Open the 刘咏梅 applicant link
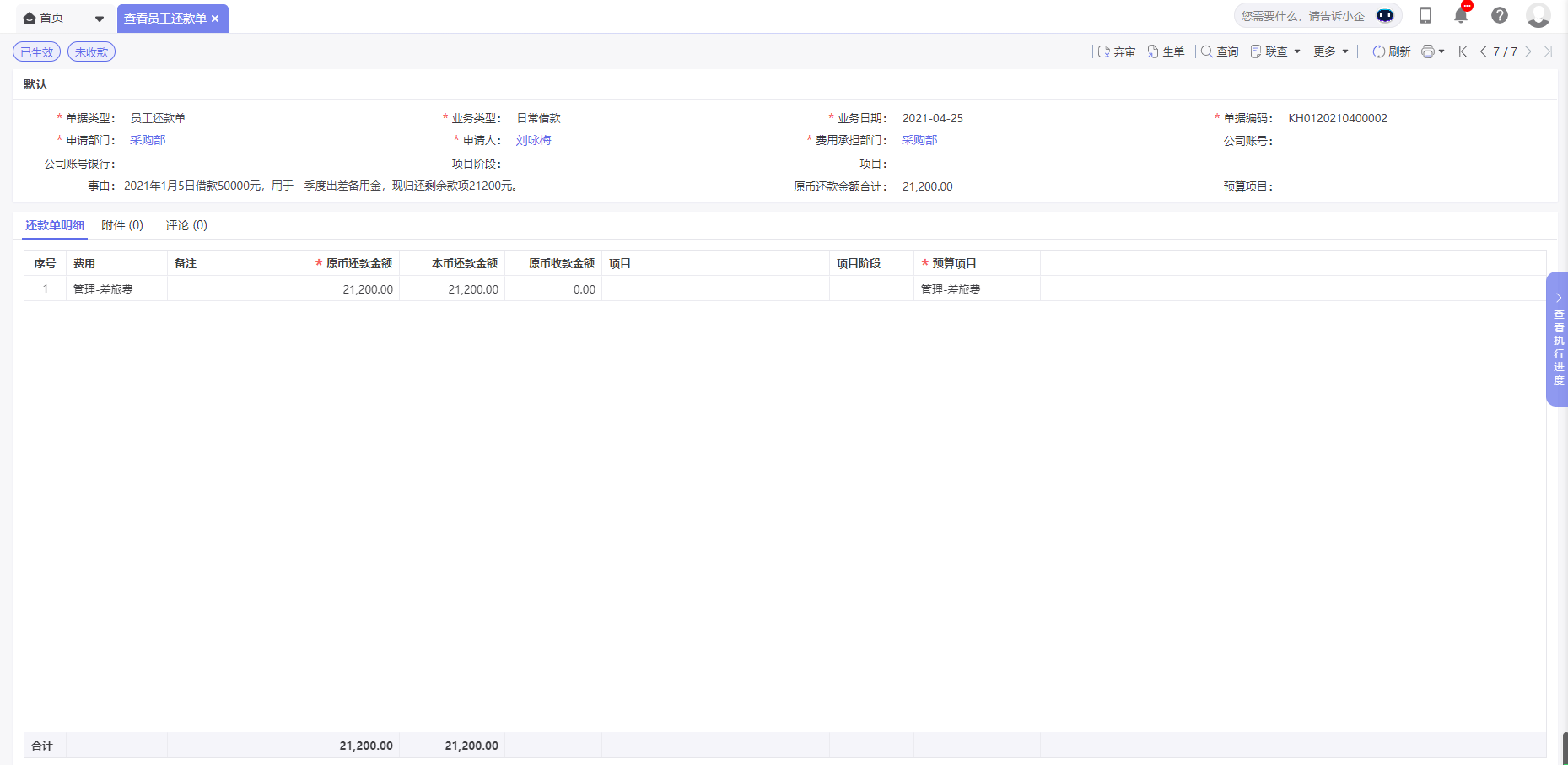This screenshot has width=1568, height=765. [x=533, y=140]
